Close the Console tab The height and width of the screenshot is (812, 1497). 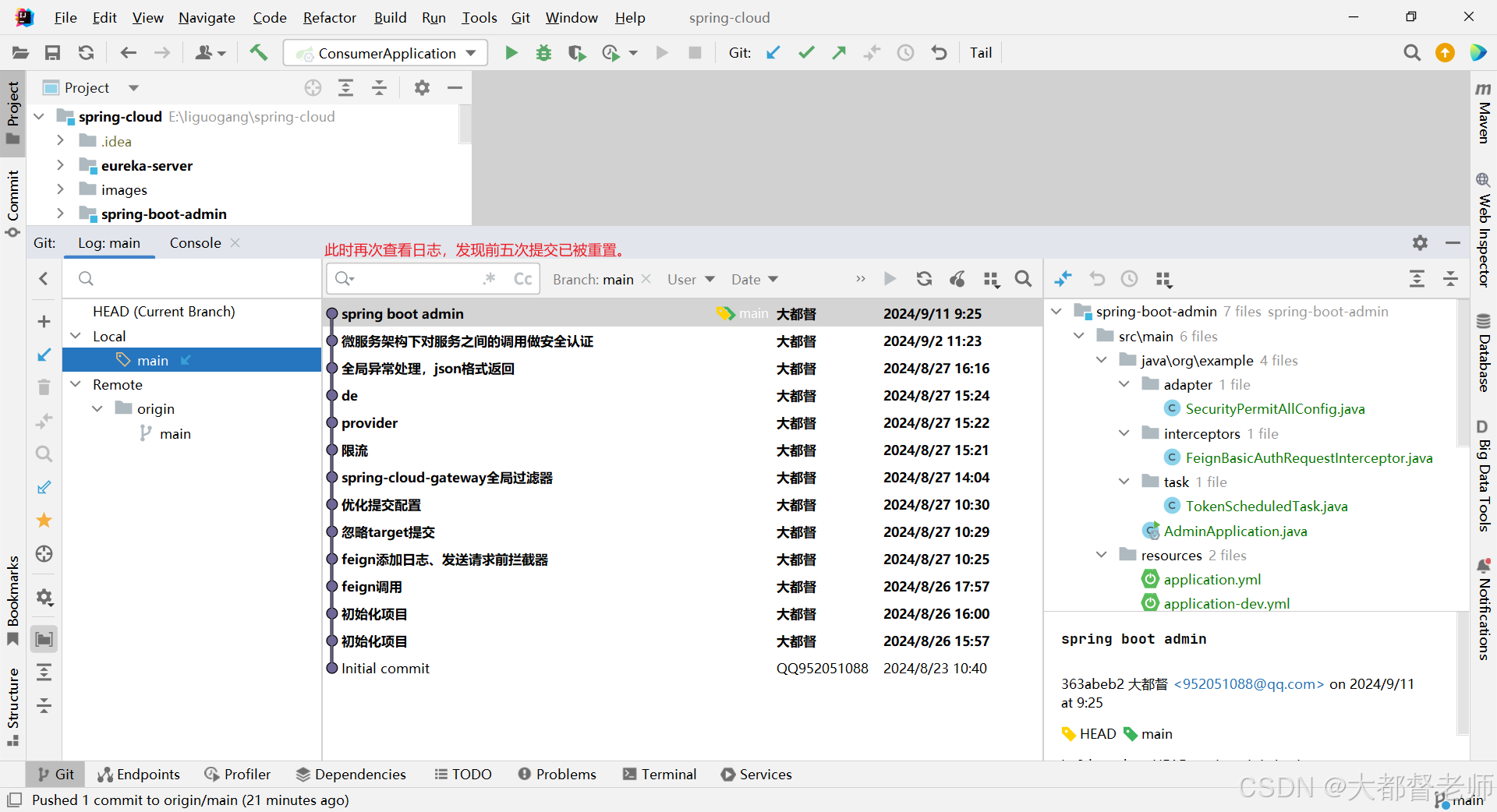[235, 243]
